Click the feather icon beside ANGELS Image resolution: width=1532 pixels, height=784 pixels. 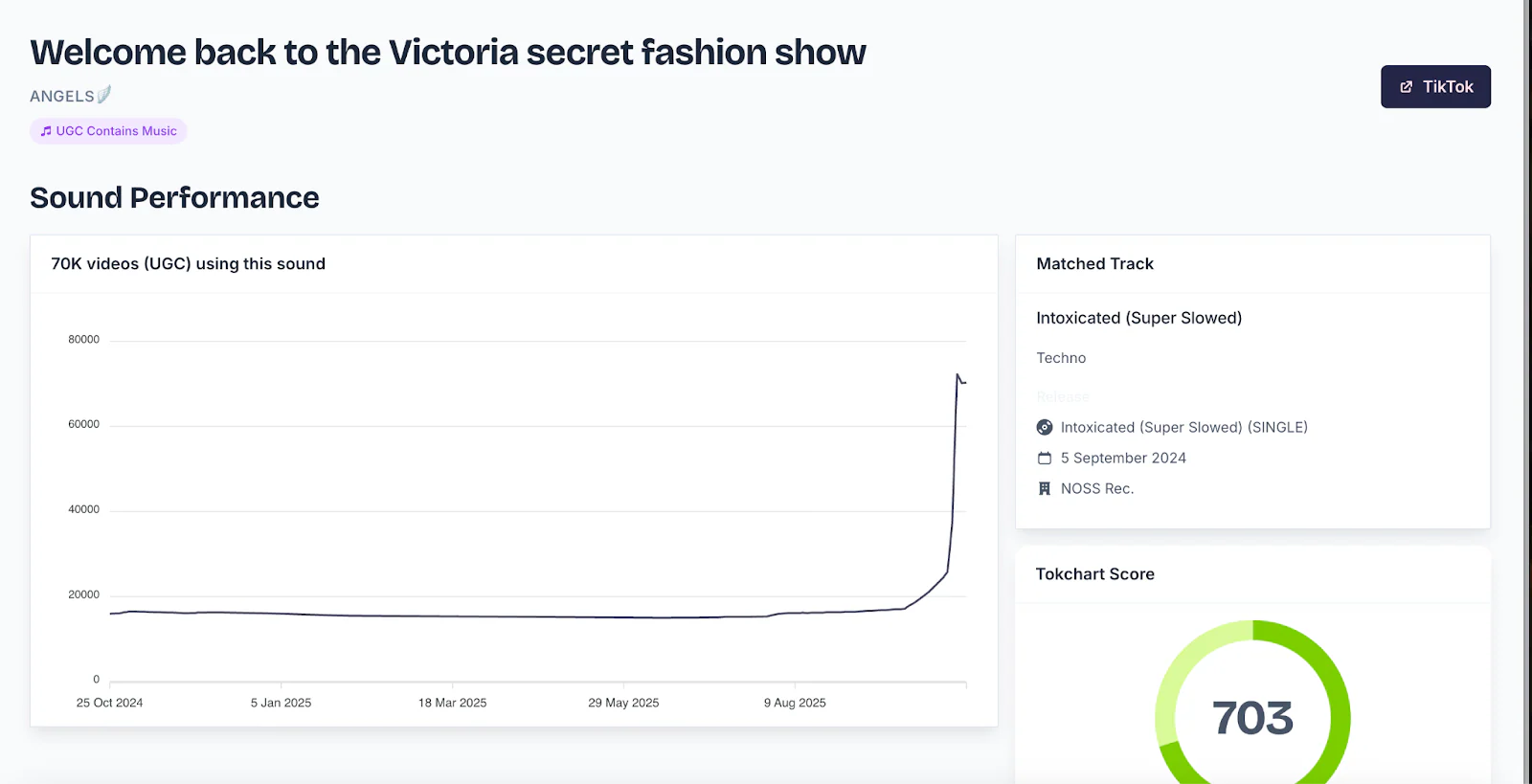pyautogui.click(x=104, y=94)
